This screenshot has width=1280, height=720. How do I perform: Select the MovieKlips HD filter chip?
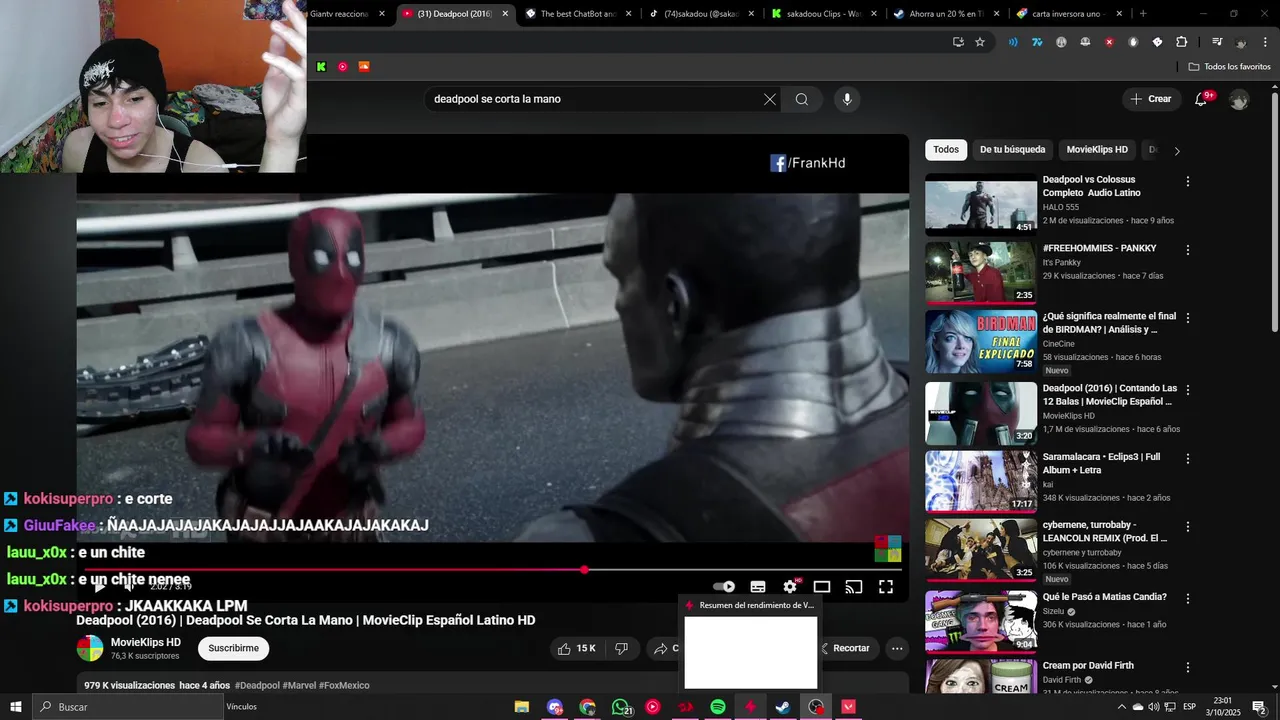tap(1097, 150)
